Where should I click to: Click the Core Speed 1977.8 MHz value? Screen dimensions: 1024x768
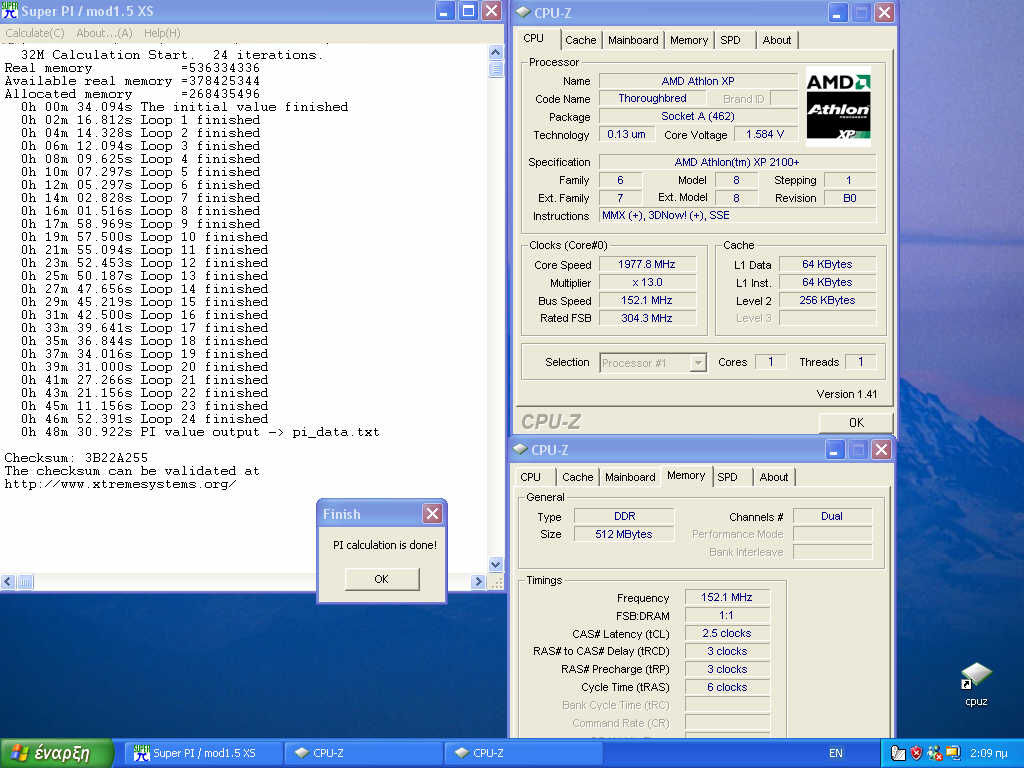click(x=647, y=264)
